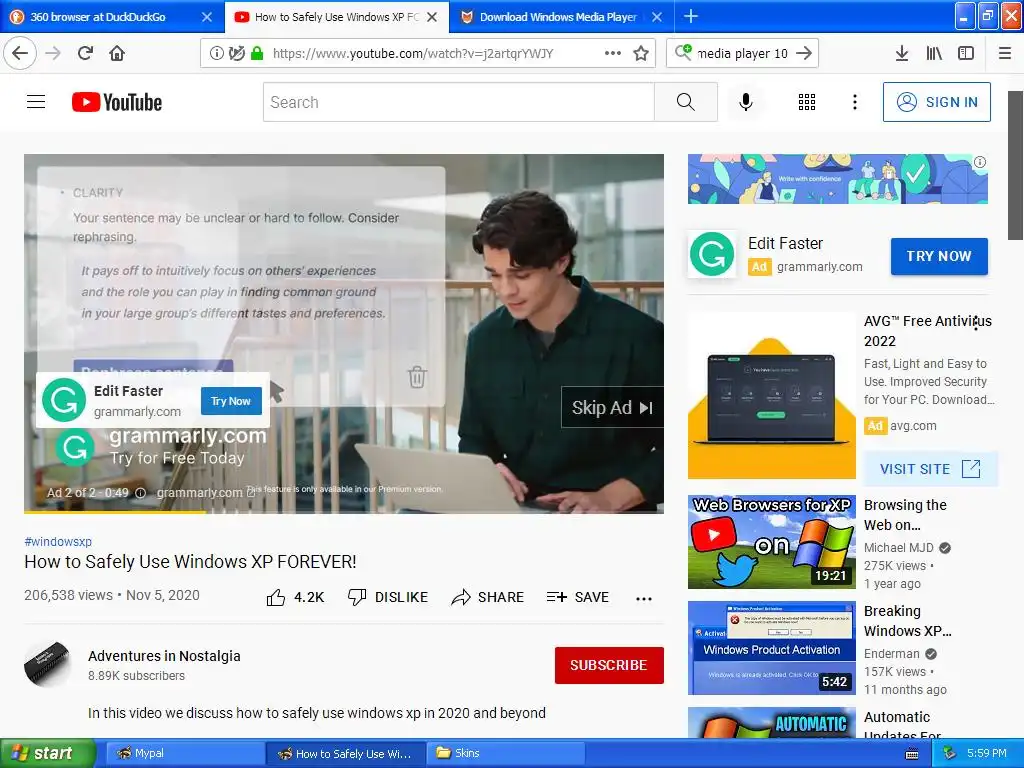
Task: Reload the current page
Action: click(x=85, y=53)
